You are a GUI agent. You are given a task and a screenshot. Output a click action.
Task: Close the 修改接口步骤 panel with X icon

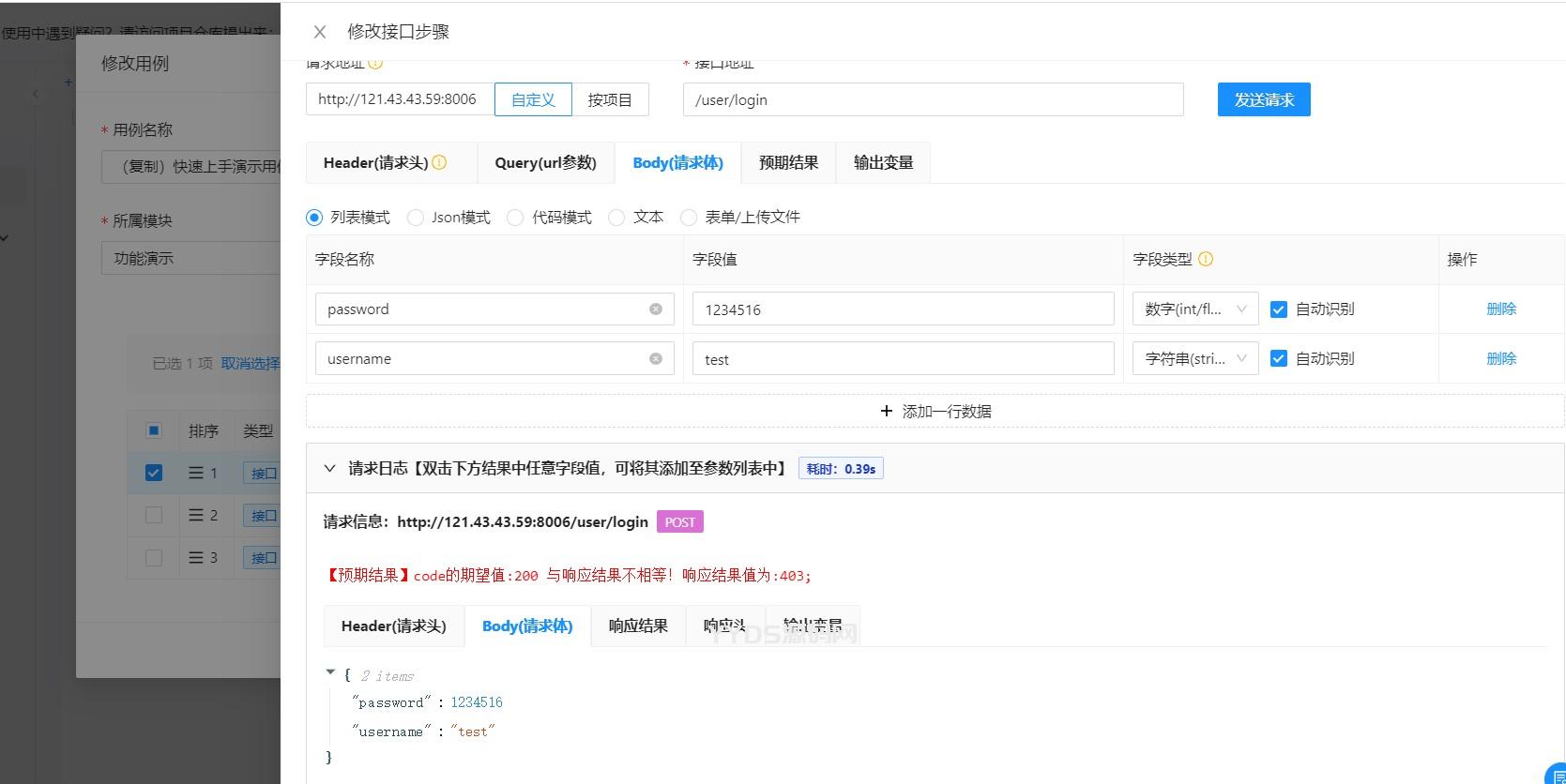pos(320,32)
